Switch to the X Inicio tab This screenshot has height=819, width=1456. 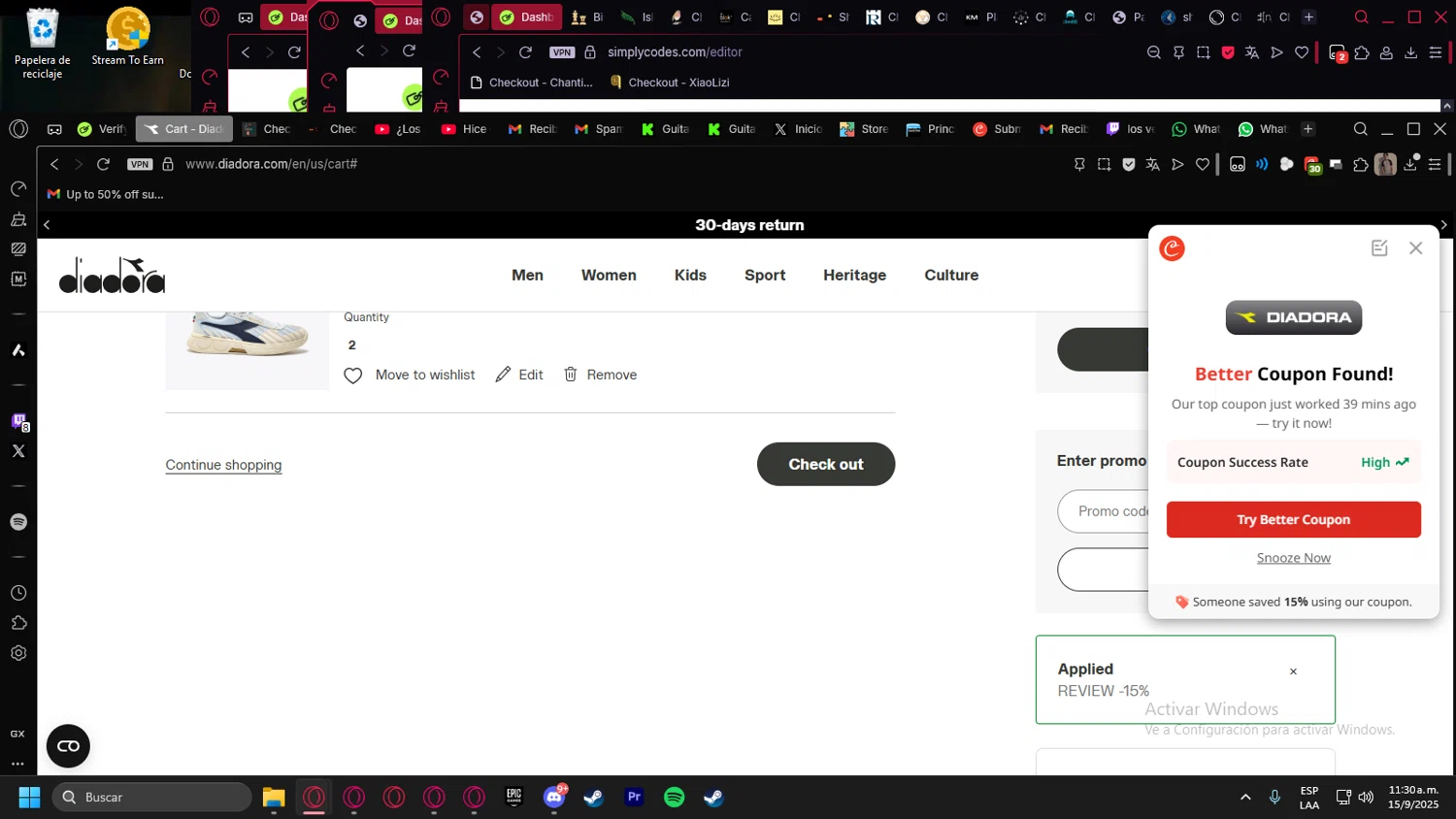pos(798,129)
